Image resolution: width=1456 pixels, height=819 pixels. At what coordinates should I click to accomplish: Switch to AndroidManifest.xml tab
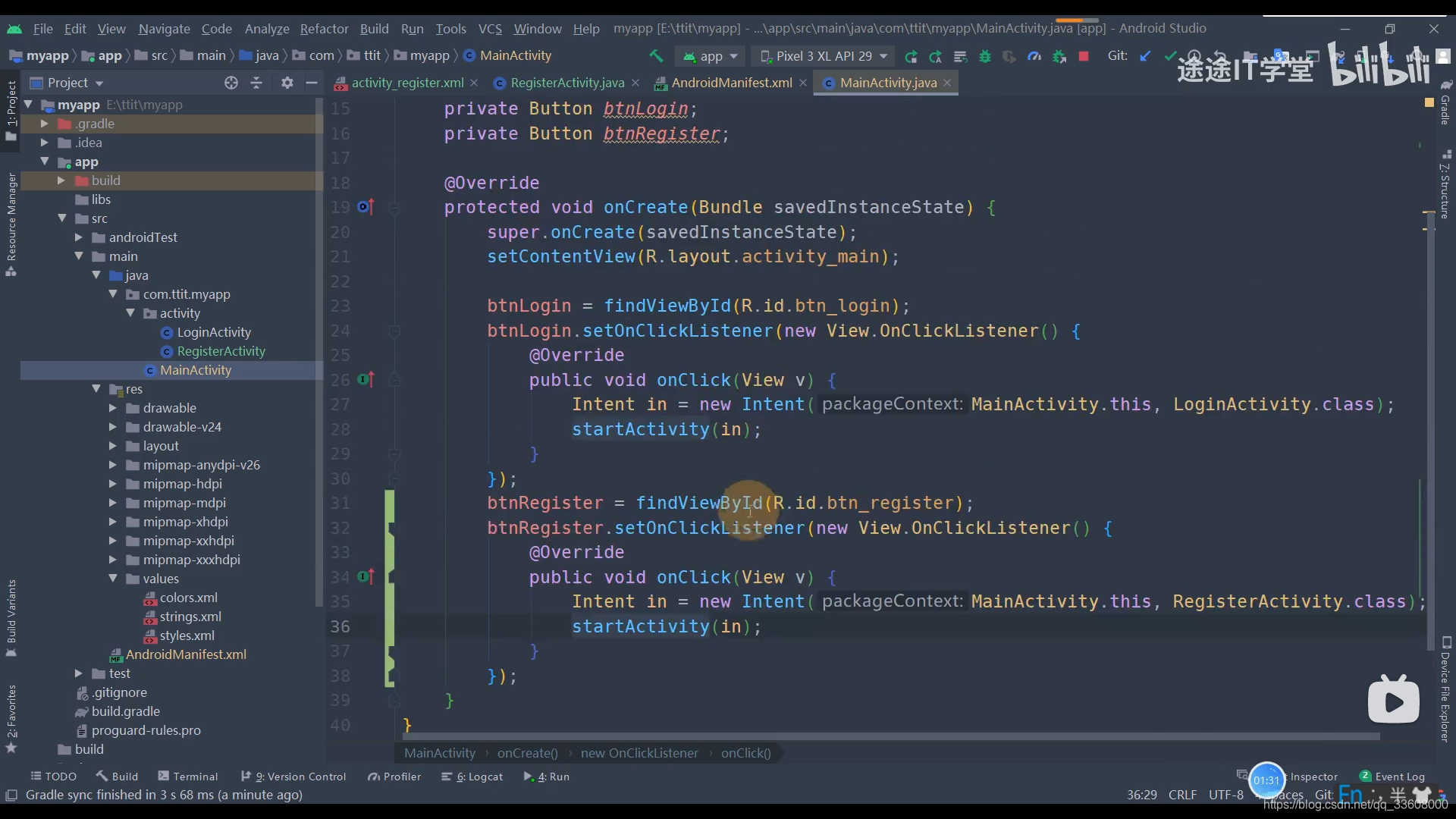[x=731, y=83]
